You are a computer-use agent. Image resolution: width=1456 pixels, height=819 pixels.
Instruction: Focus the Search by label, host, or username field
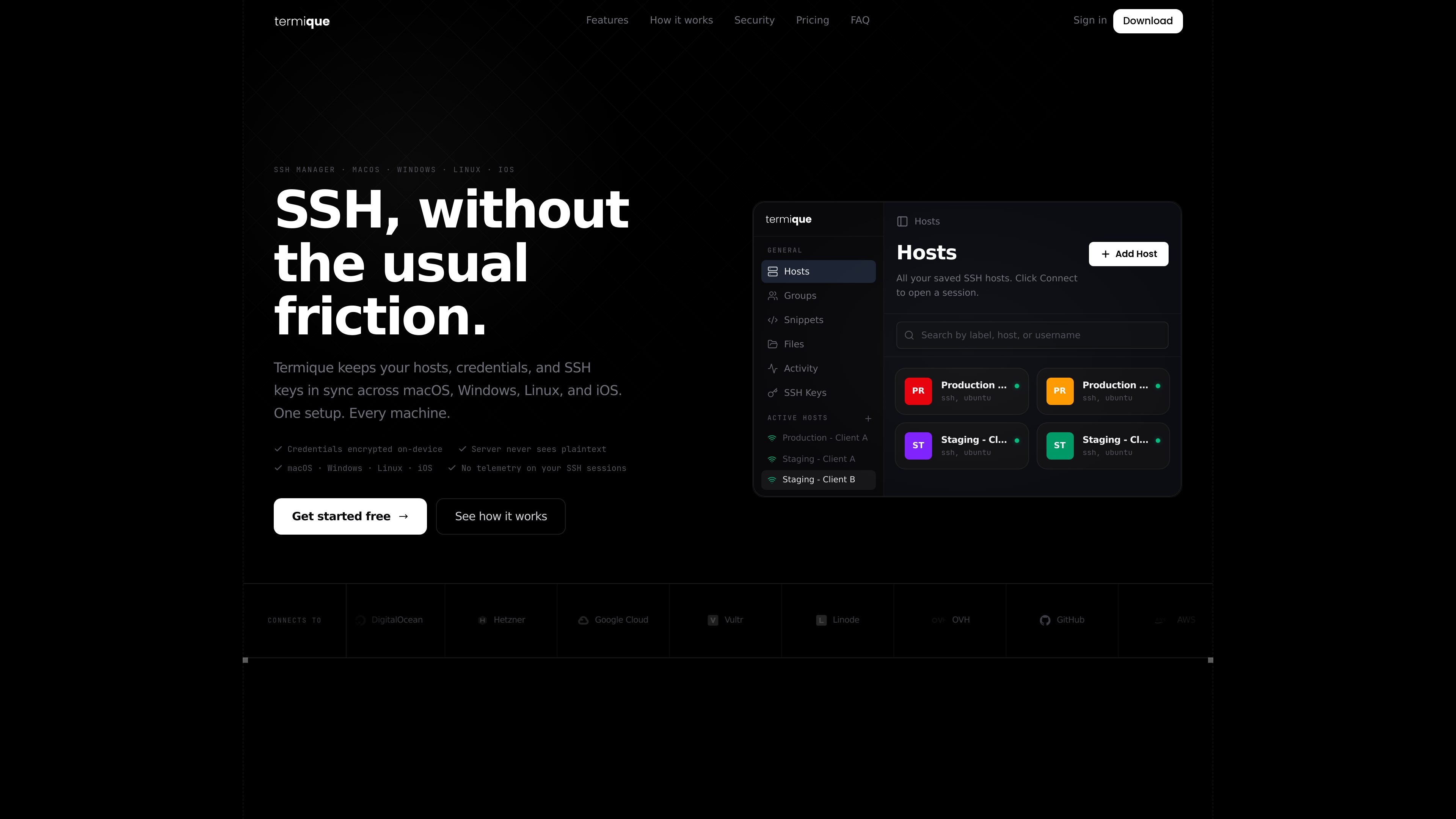[x=1031, y=335]
